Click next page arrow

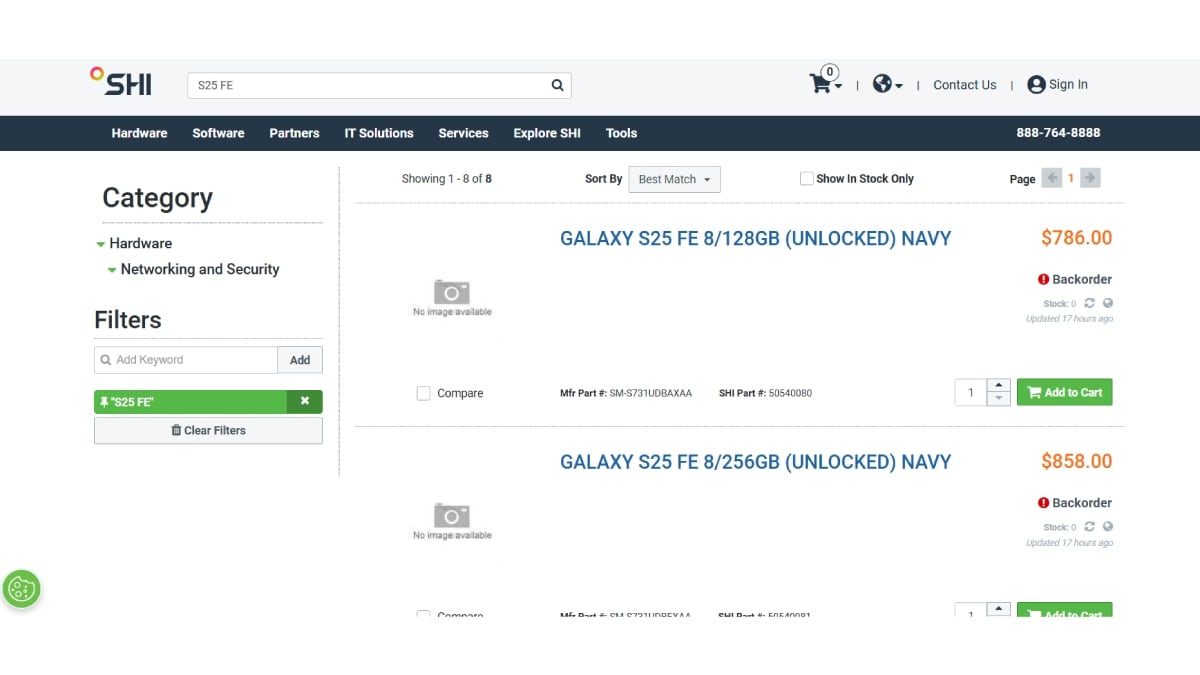(1090, 178)
